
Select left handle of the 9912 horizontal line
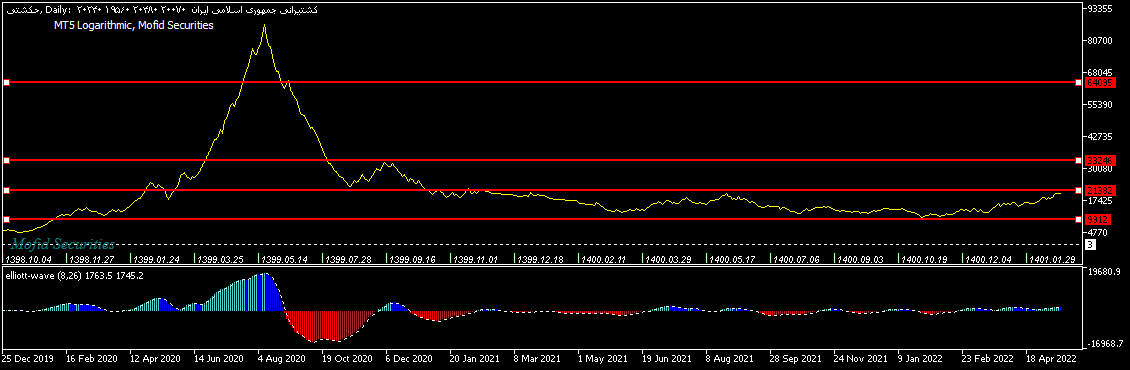click(6, 219)
